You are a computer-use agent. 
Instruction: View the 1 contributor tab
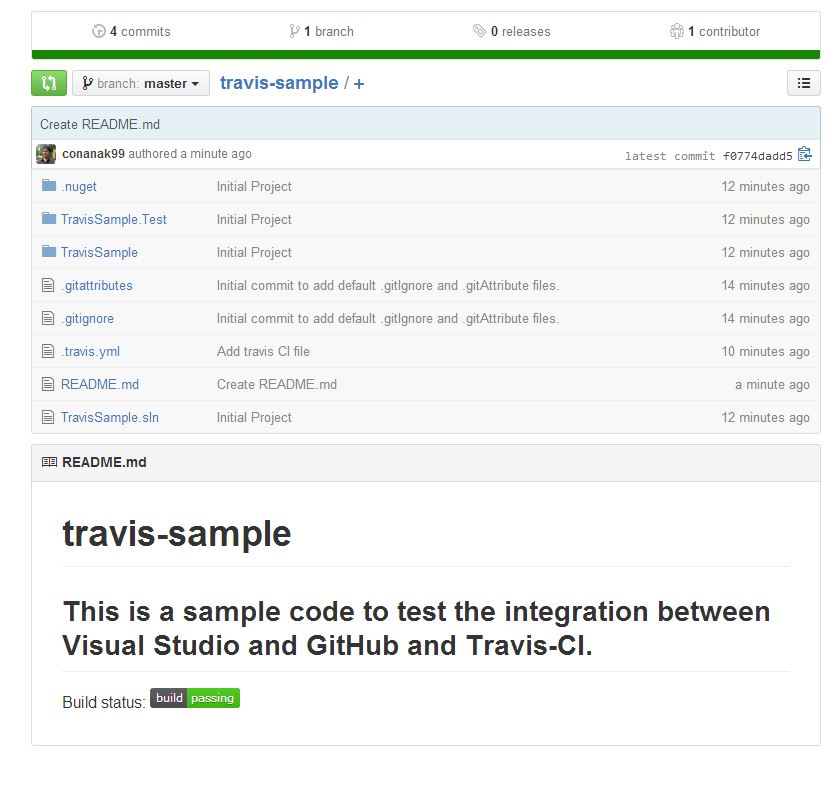click(x=715, y=31)
